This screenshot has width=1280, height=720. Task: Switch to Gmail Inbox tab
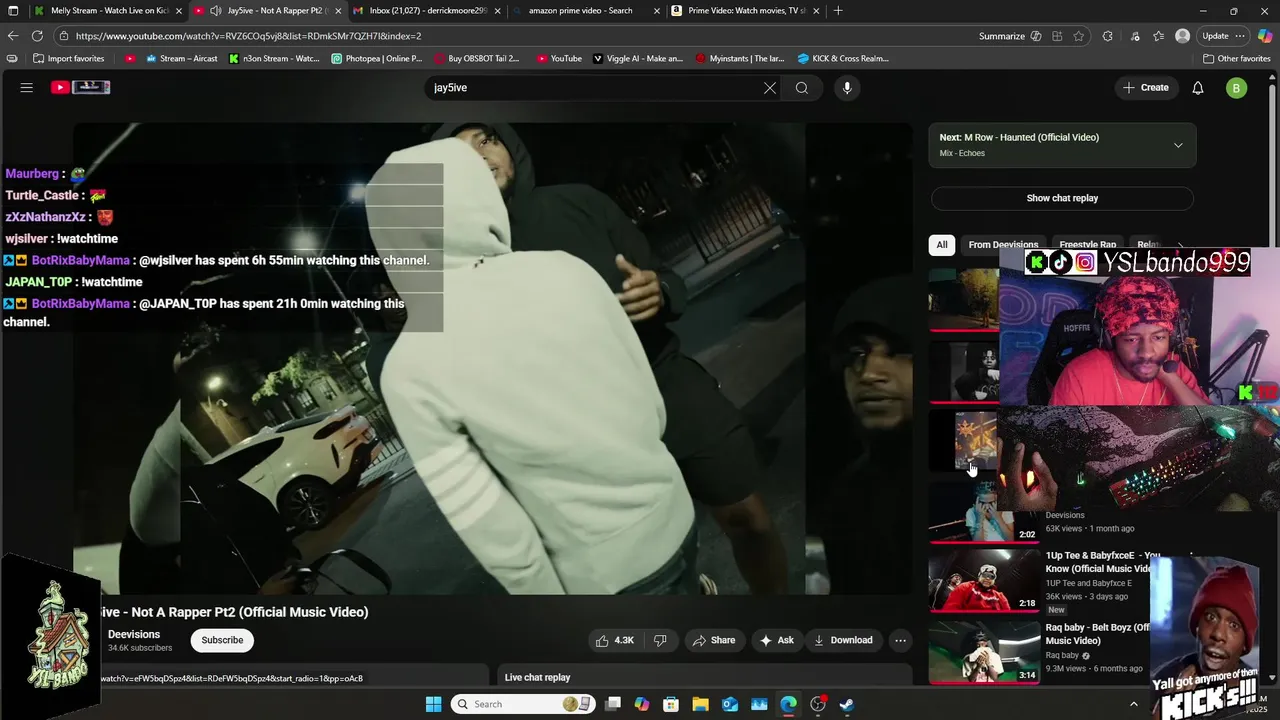point(427,11)
